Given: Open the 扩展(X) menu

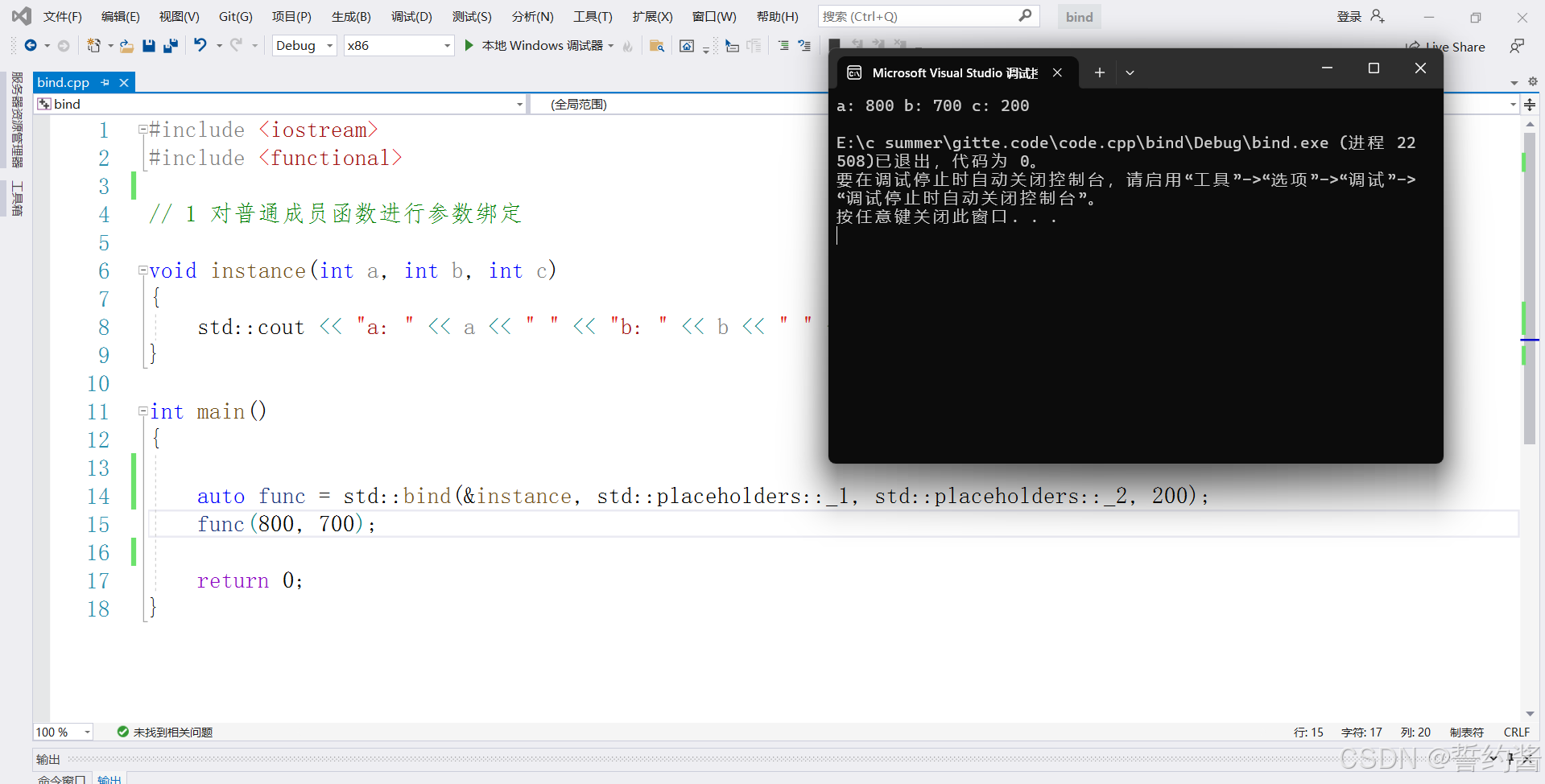Looking at the screenshot, I should [x=652, y=16].
